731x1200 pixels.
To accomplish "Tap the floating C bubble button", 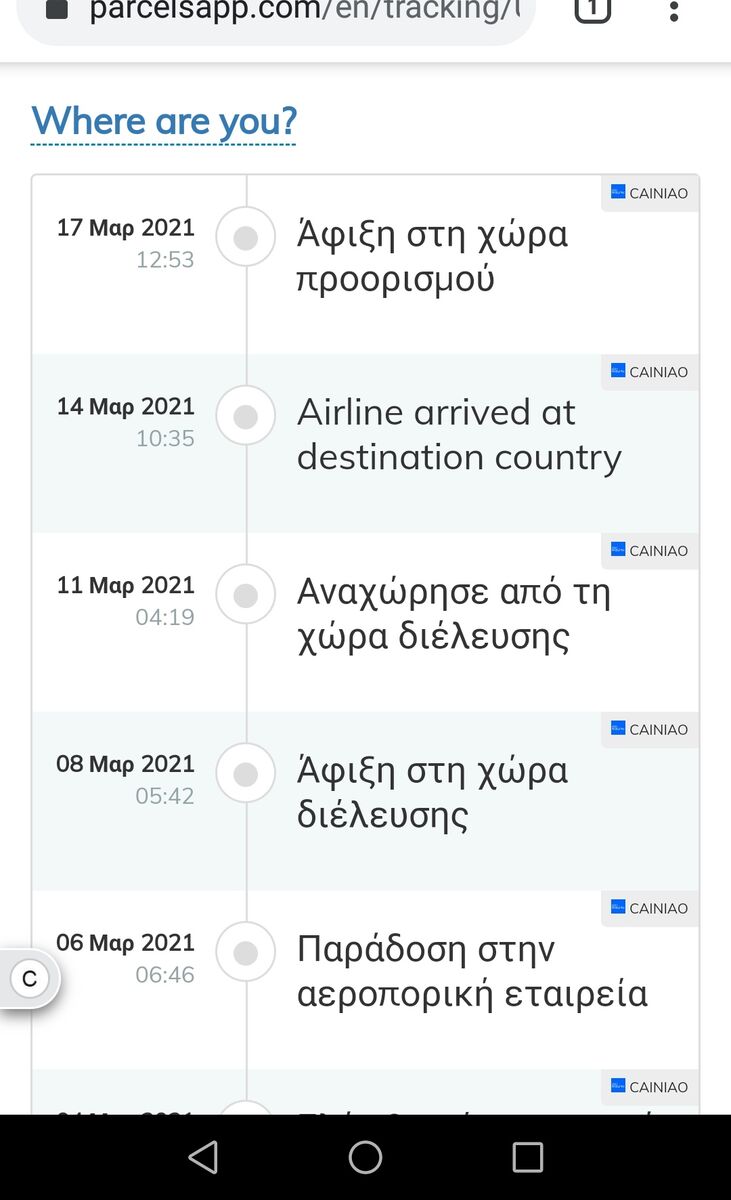I will tap(30, 979).
